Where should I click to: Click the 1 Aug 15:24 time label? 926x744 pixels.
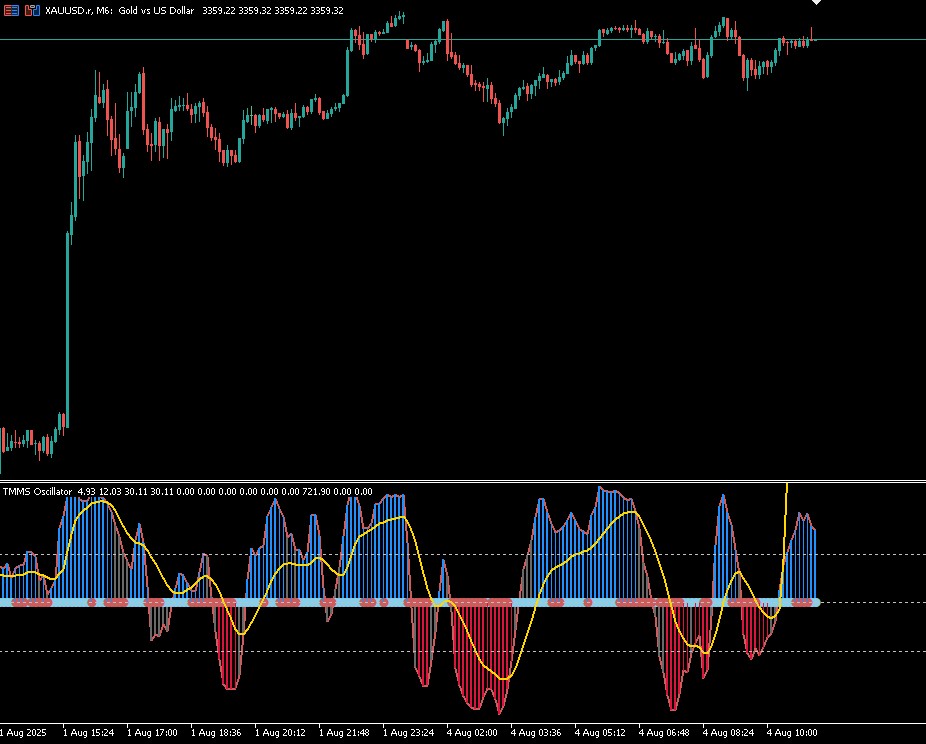[89, 733]
